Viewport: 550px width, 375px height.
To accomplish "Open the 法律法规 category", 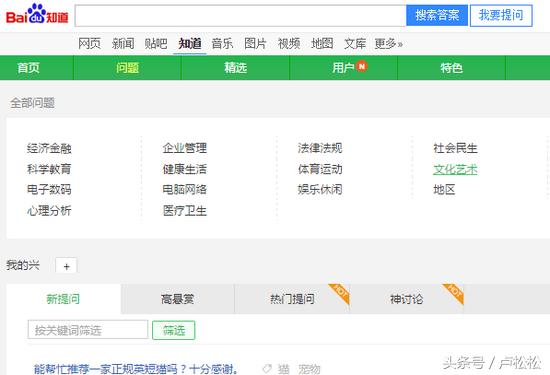I will click(320, 148).
